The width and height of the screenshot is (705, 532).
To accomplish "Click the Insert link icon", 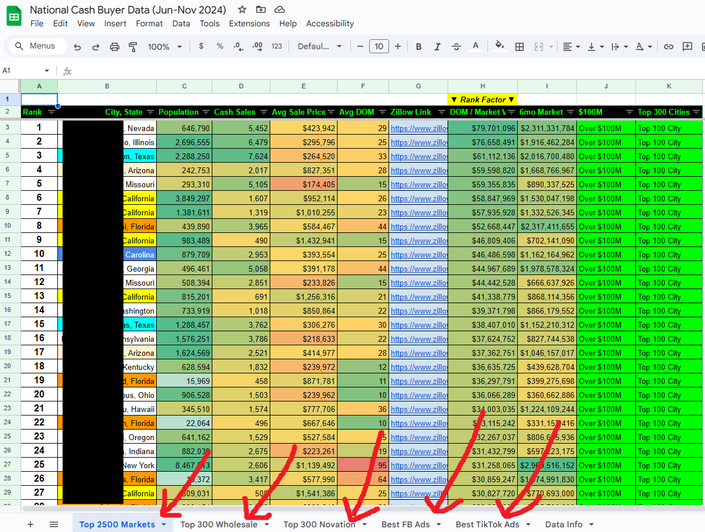I will click(x=668, y=47).
